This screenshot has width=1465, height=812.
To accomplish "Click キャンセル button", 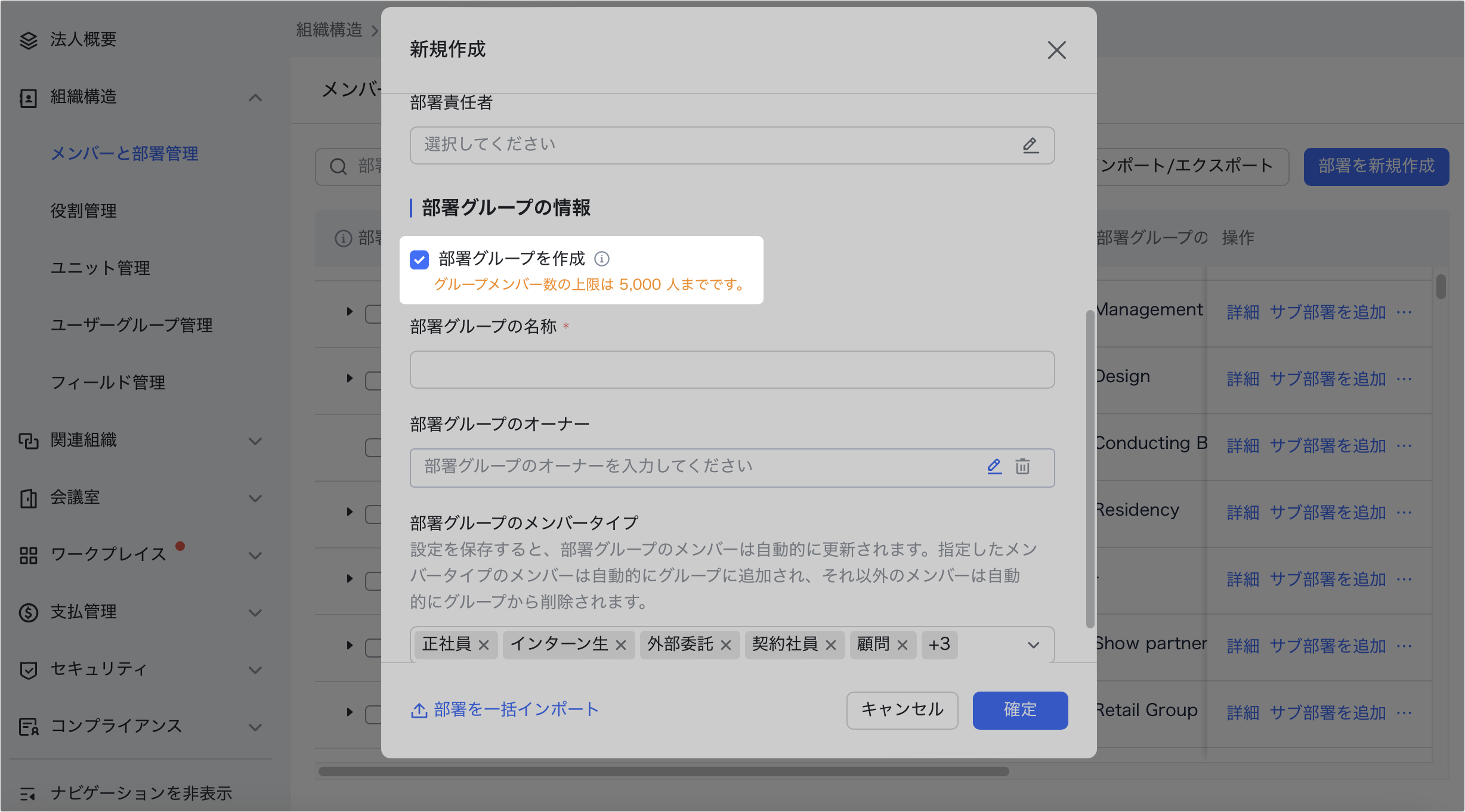I will pyautogui.click(x=902, y=709).
